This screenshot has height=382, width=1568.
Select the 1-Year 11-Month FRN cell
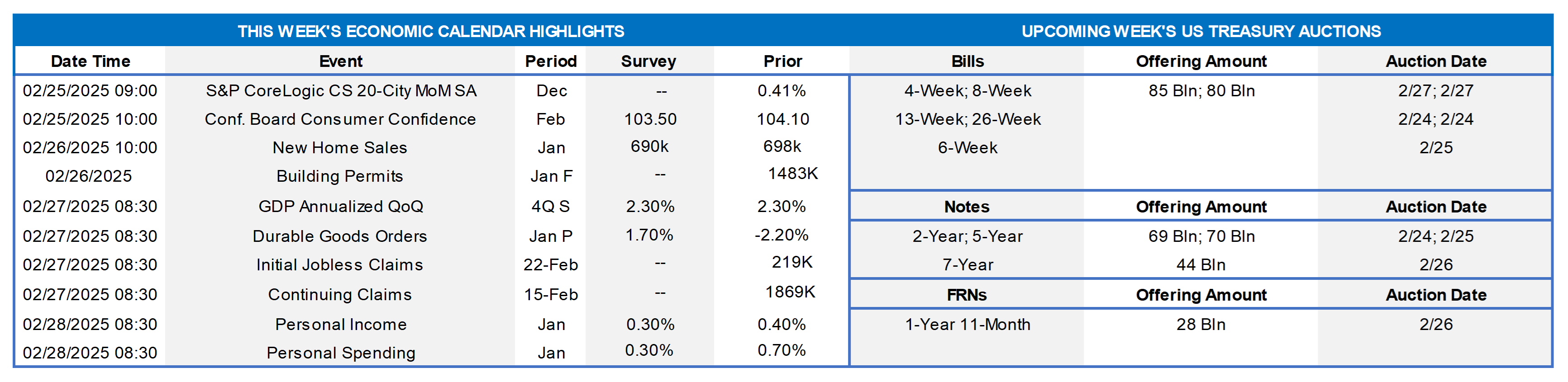(x=967, y=324)
